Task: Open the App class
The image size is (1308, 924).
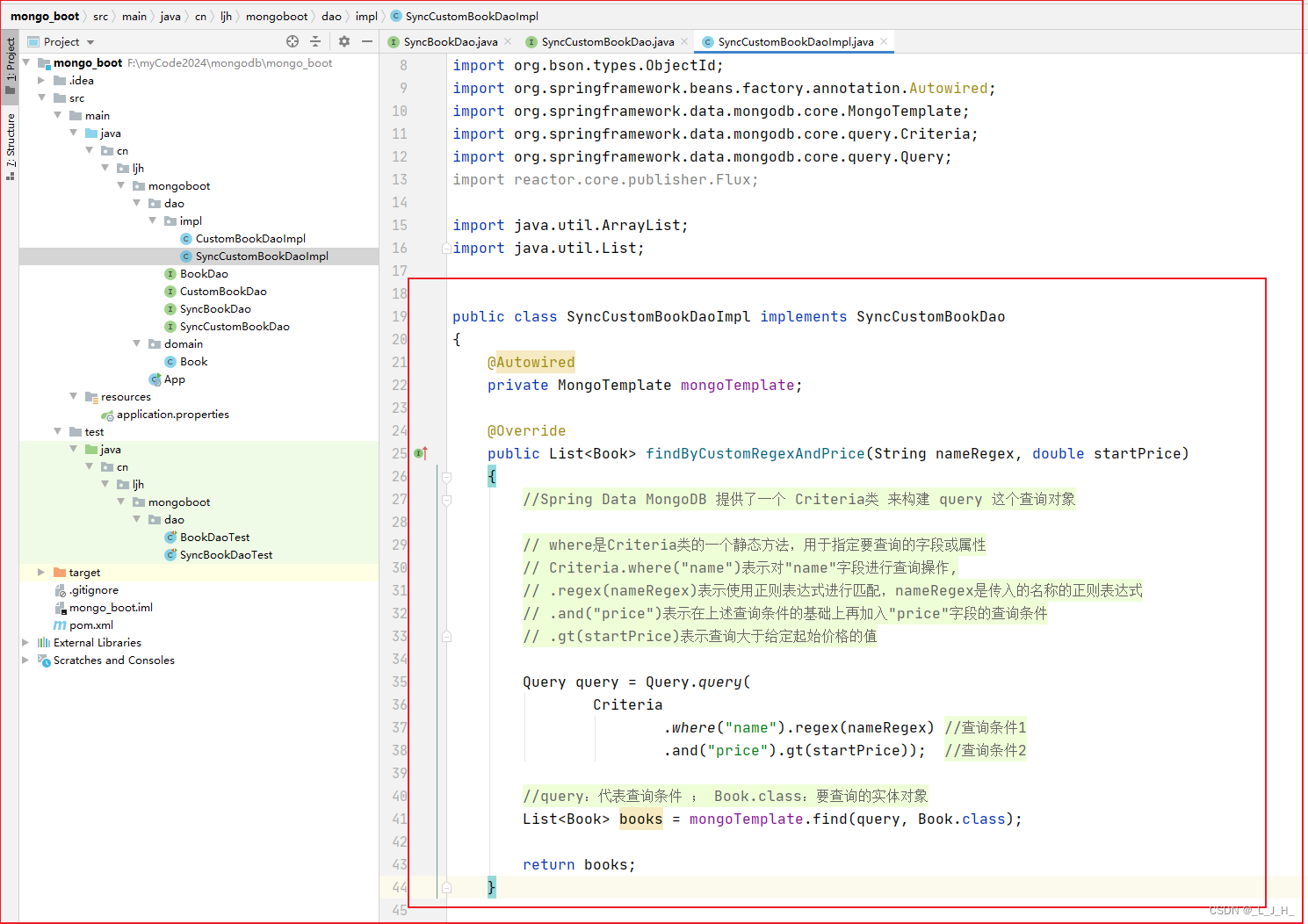Action: (x=166, y=379)
